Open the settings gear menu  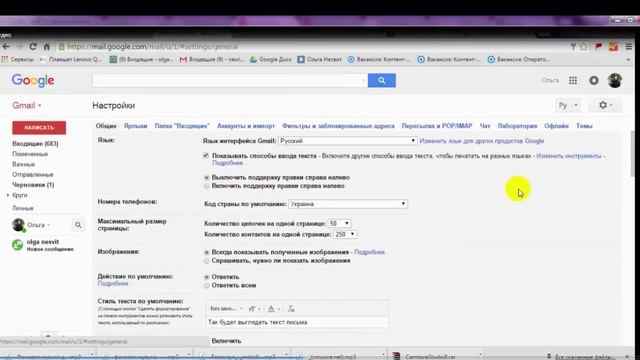605,105
